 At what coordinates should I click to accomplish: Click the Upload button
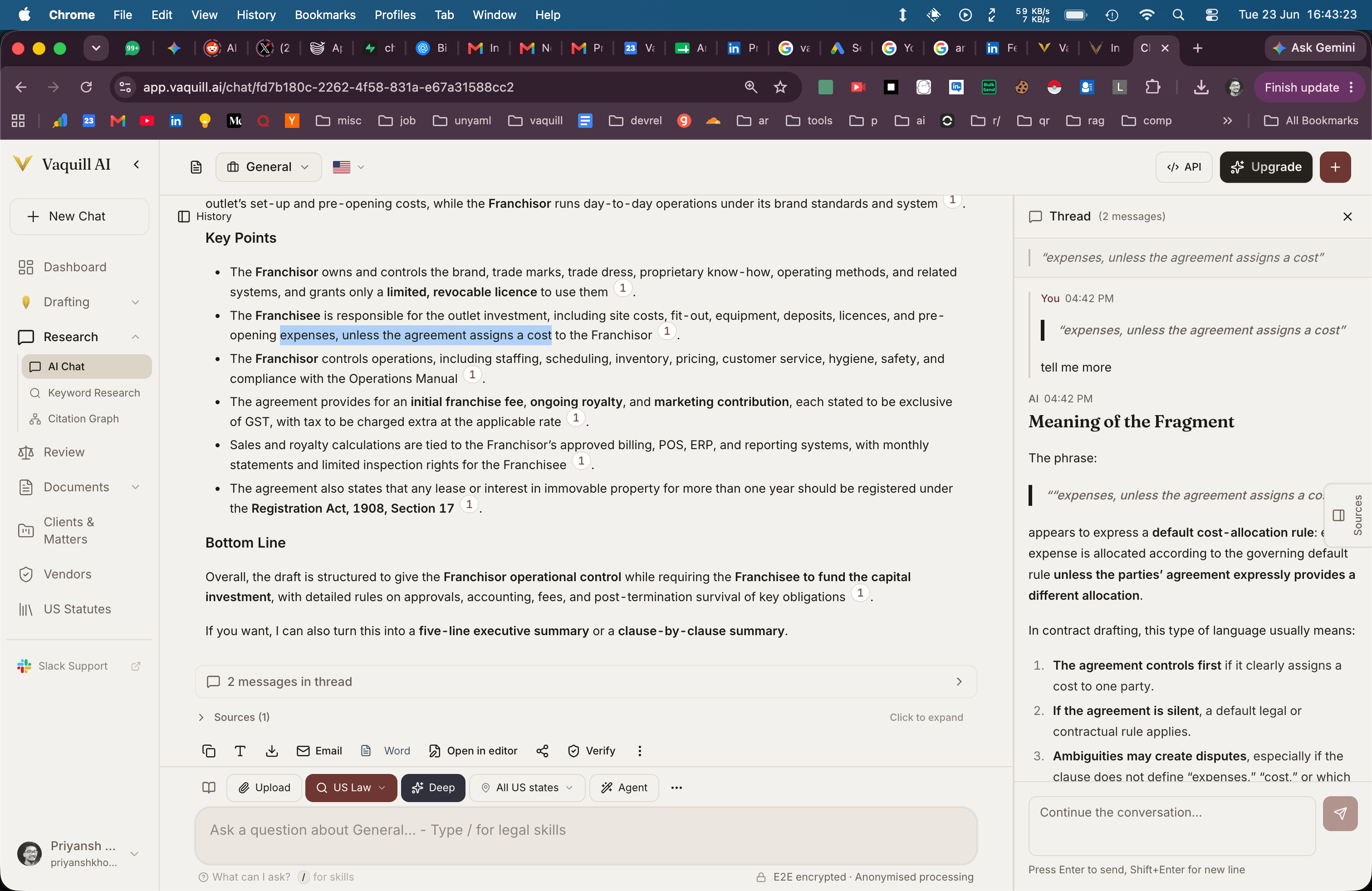pyautogui.click(x=264, y=787)
